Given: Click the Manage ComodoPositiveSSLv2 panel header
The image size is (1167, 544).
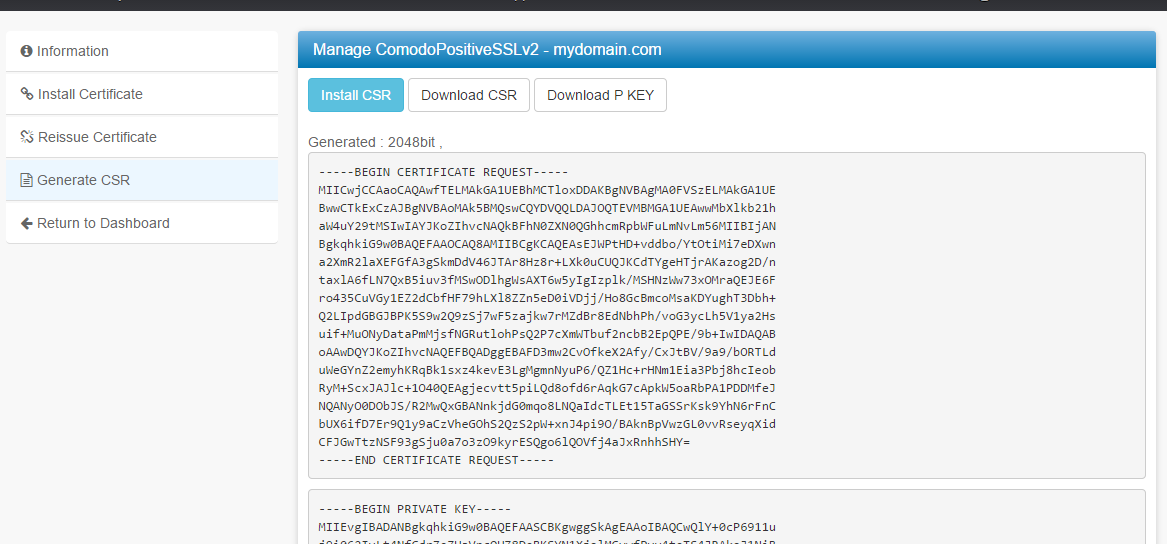Looking at the screenshot, I should tap(726, 50).
